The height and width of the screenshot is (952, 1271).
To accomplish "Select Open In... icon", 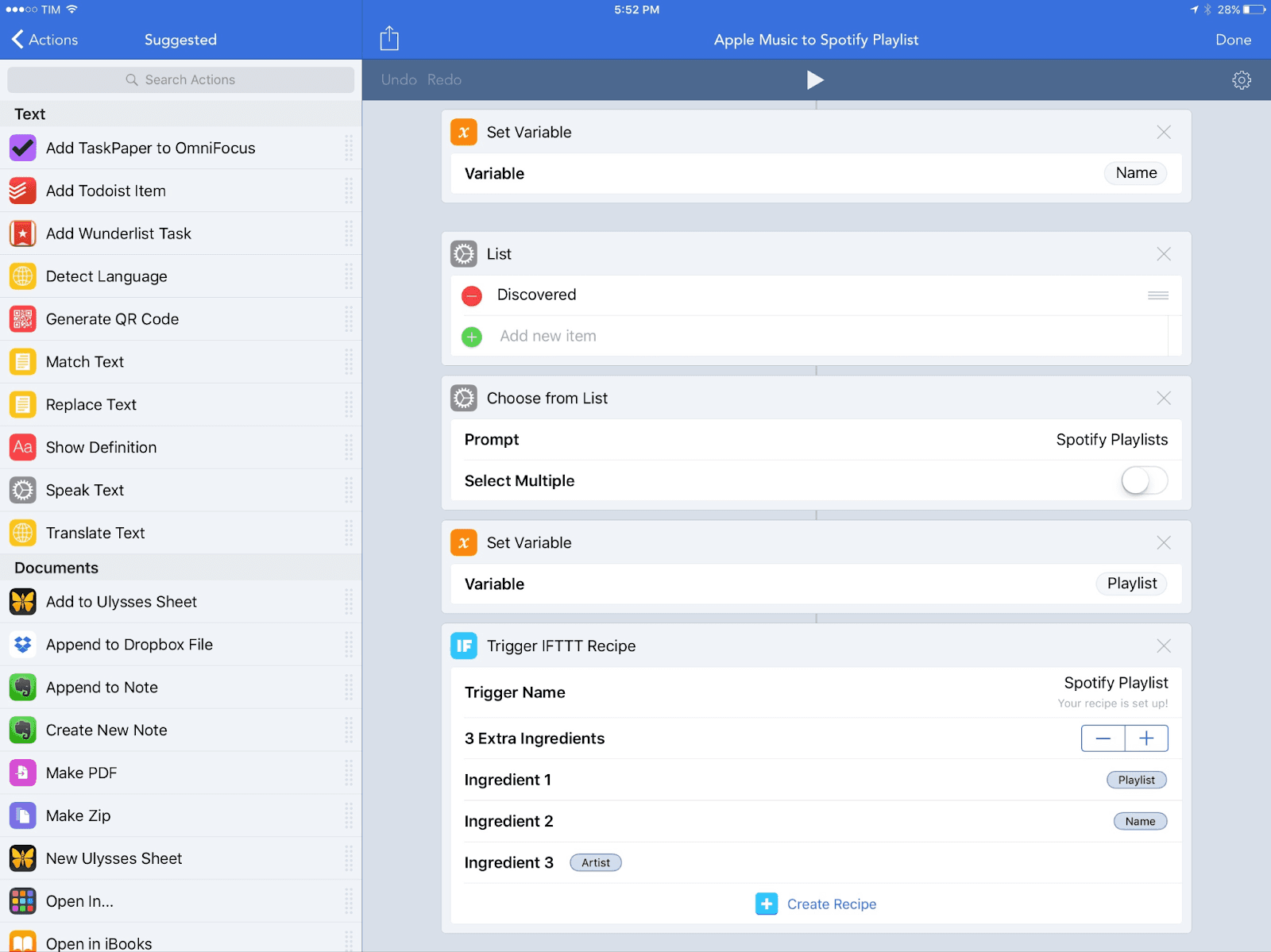I will pos(23,901).
